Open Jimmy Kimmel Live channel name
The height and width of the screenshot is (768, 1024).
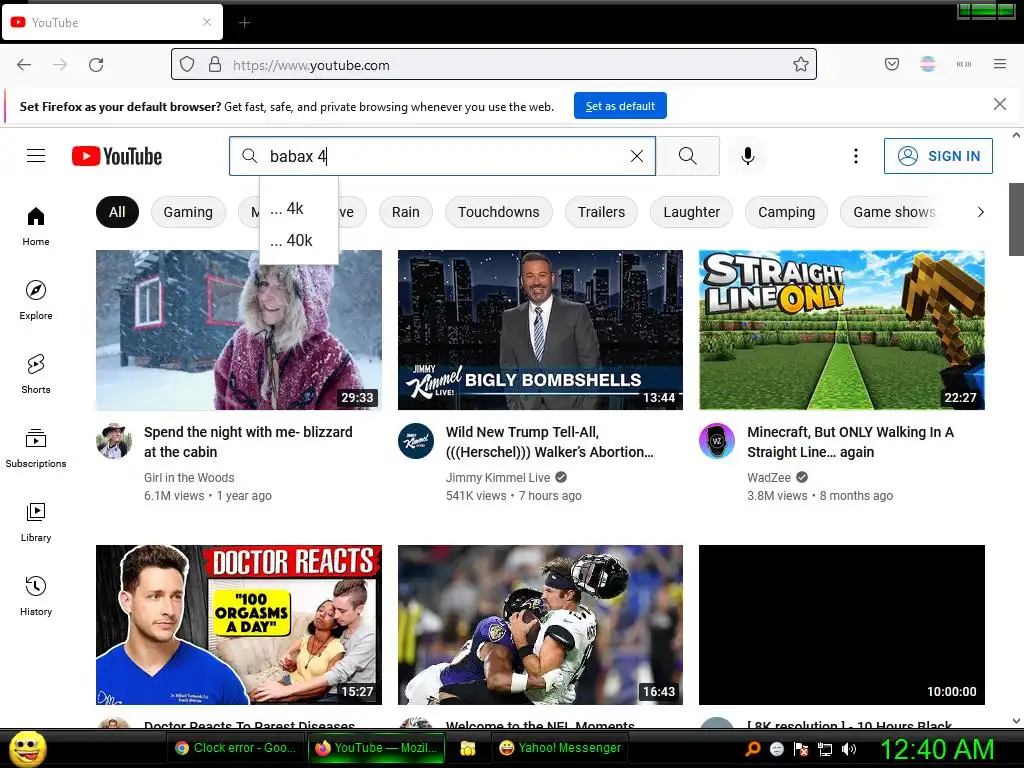(x=498, y=477)
